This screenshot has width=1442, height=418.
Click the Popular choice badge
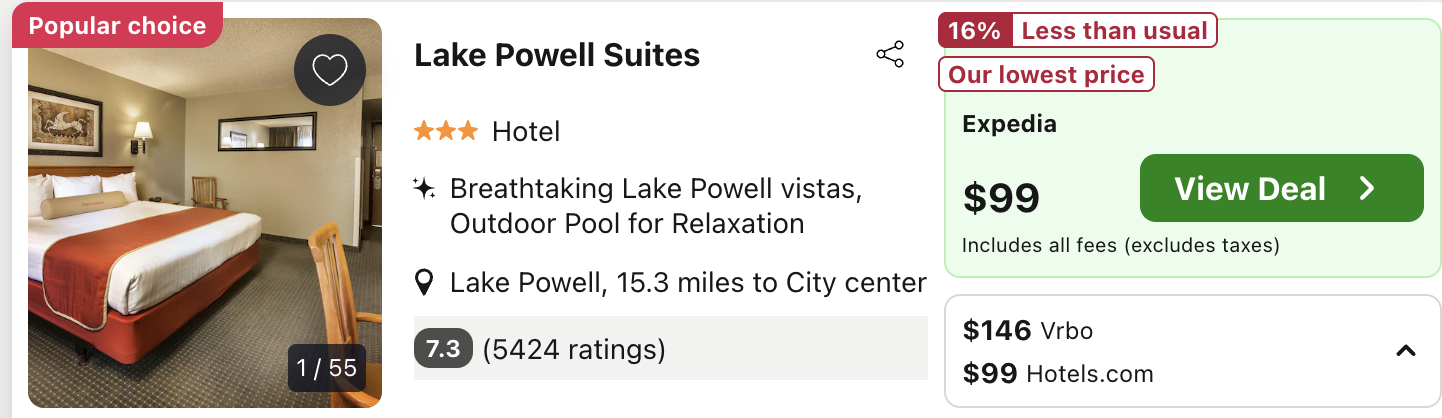click(117, 26)
